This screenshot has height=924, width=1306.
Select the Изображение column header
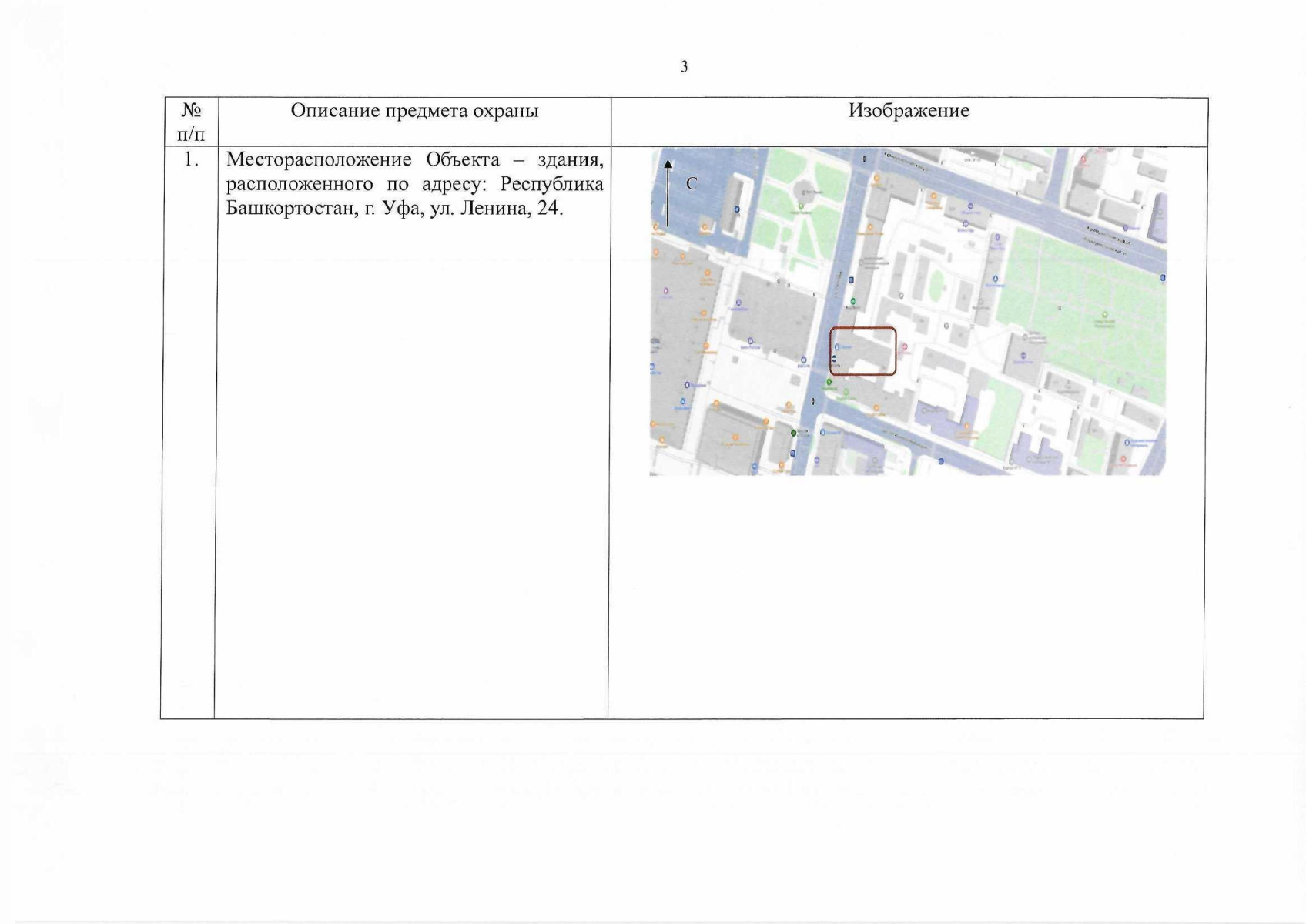[x=909, y=111]
